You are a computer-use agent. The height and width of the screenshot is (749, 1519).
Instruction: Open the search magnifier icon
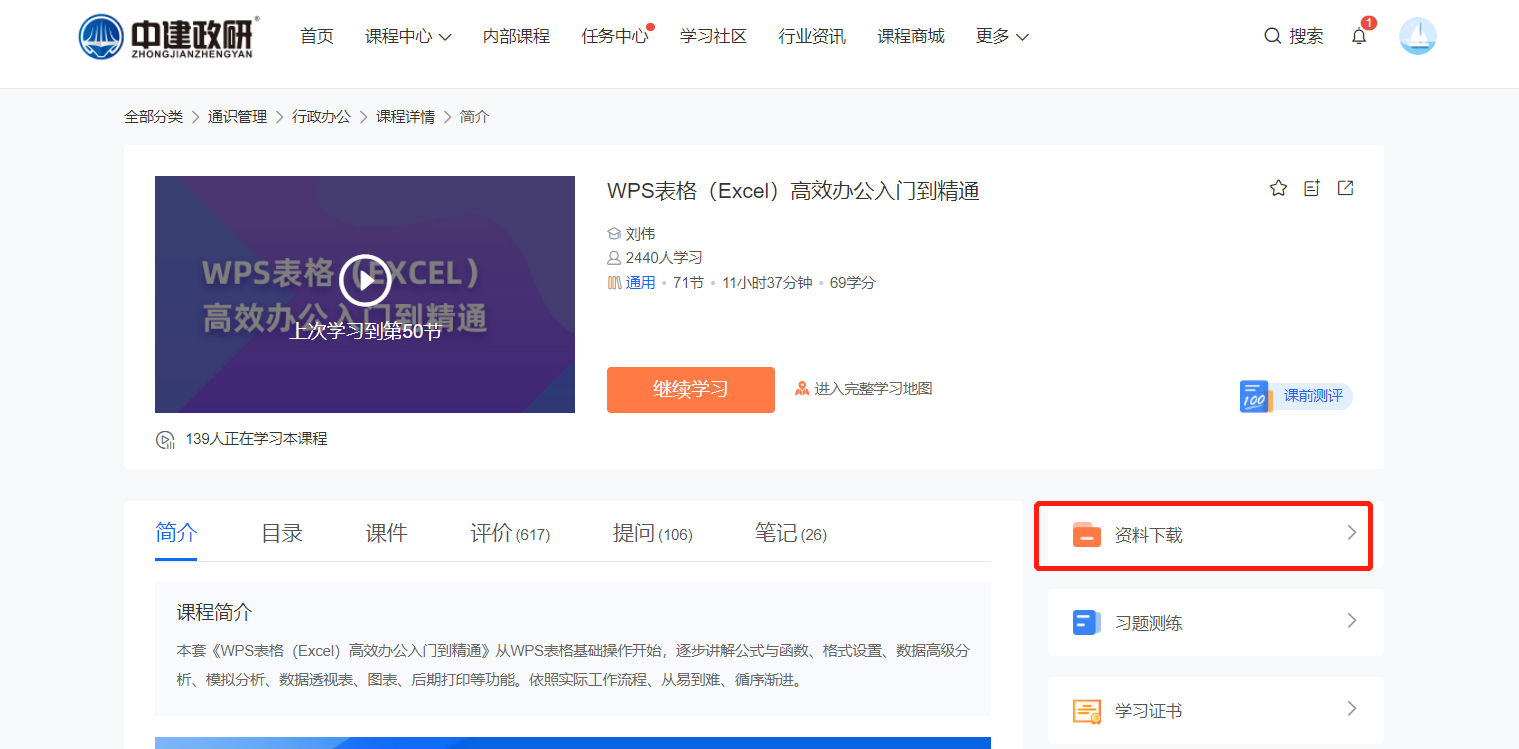click(1273, 36)
